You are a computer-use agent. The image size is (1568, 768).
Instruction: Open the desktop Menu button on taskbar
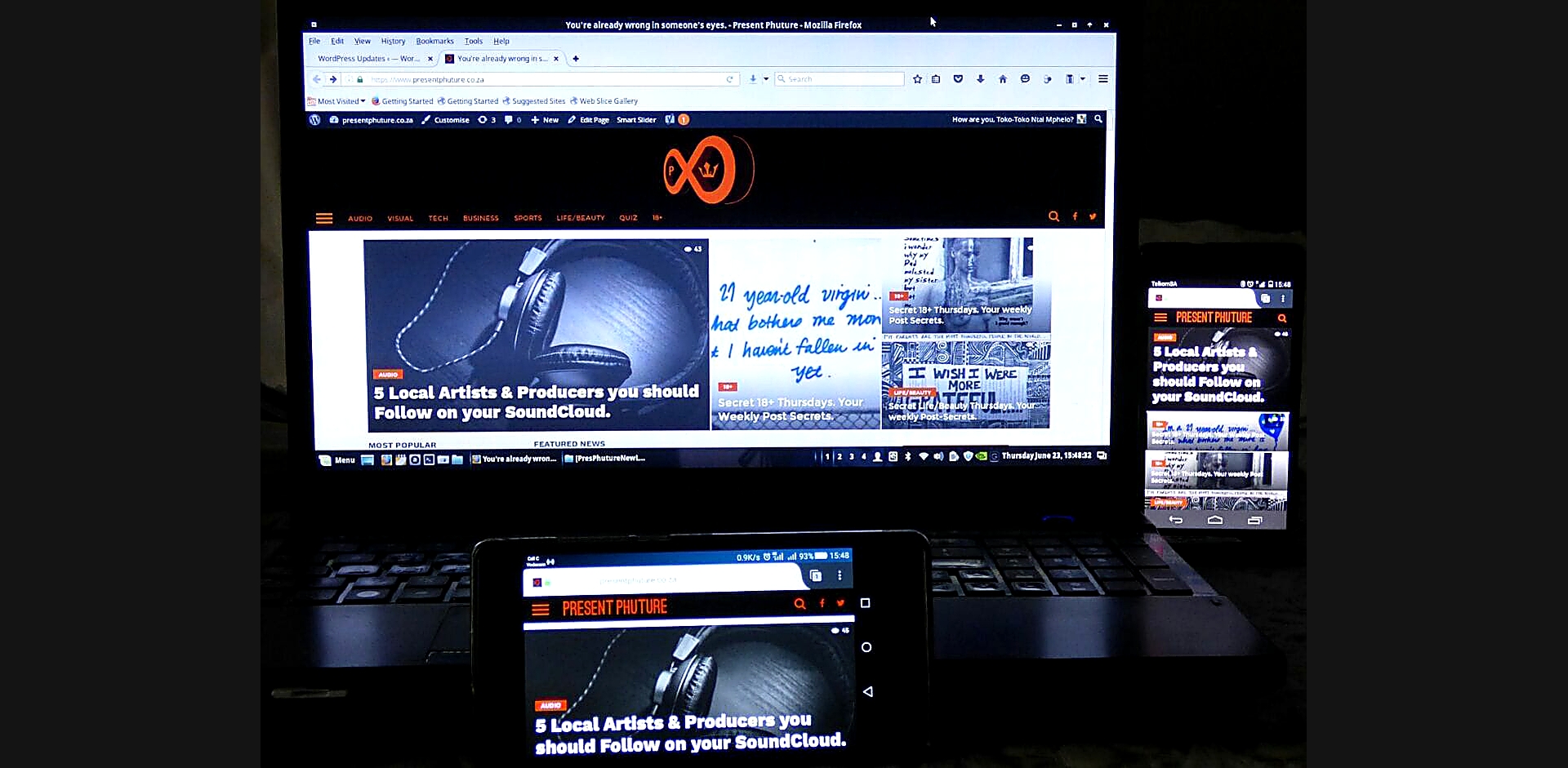pos(337,460)
